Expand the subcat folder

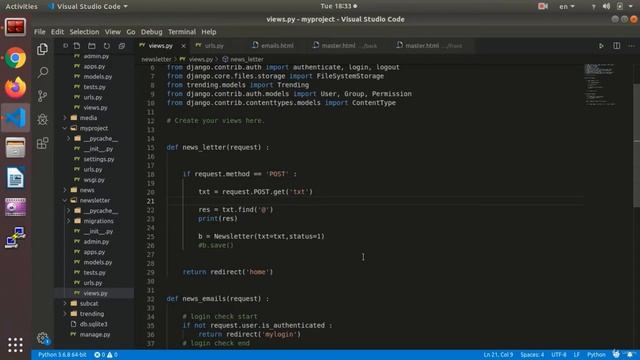click(89, 303)
